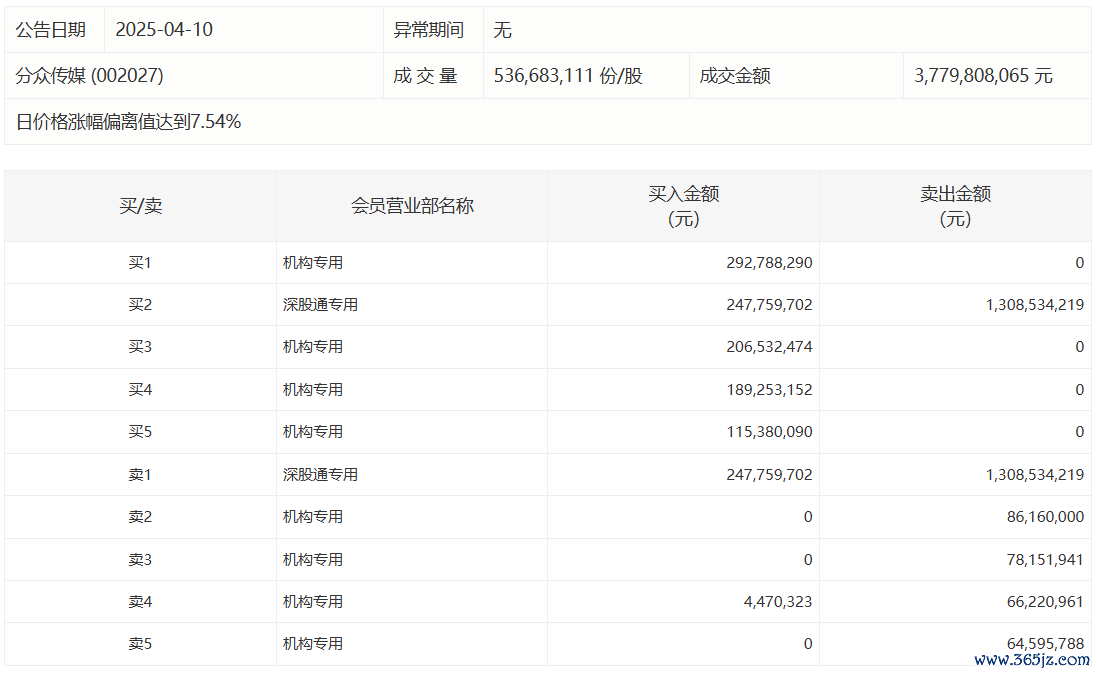Viewport: 1097px width, 675px height.
Task: Click the sell amount 0 in 买1 row
Action: [x=1080, y=262]
